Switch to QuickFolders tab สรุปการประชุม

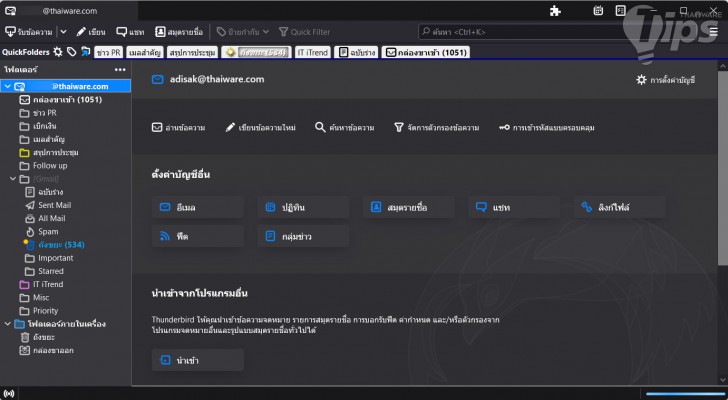(x=192, y=52)
